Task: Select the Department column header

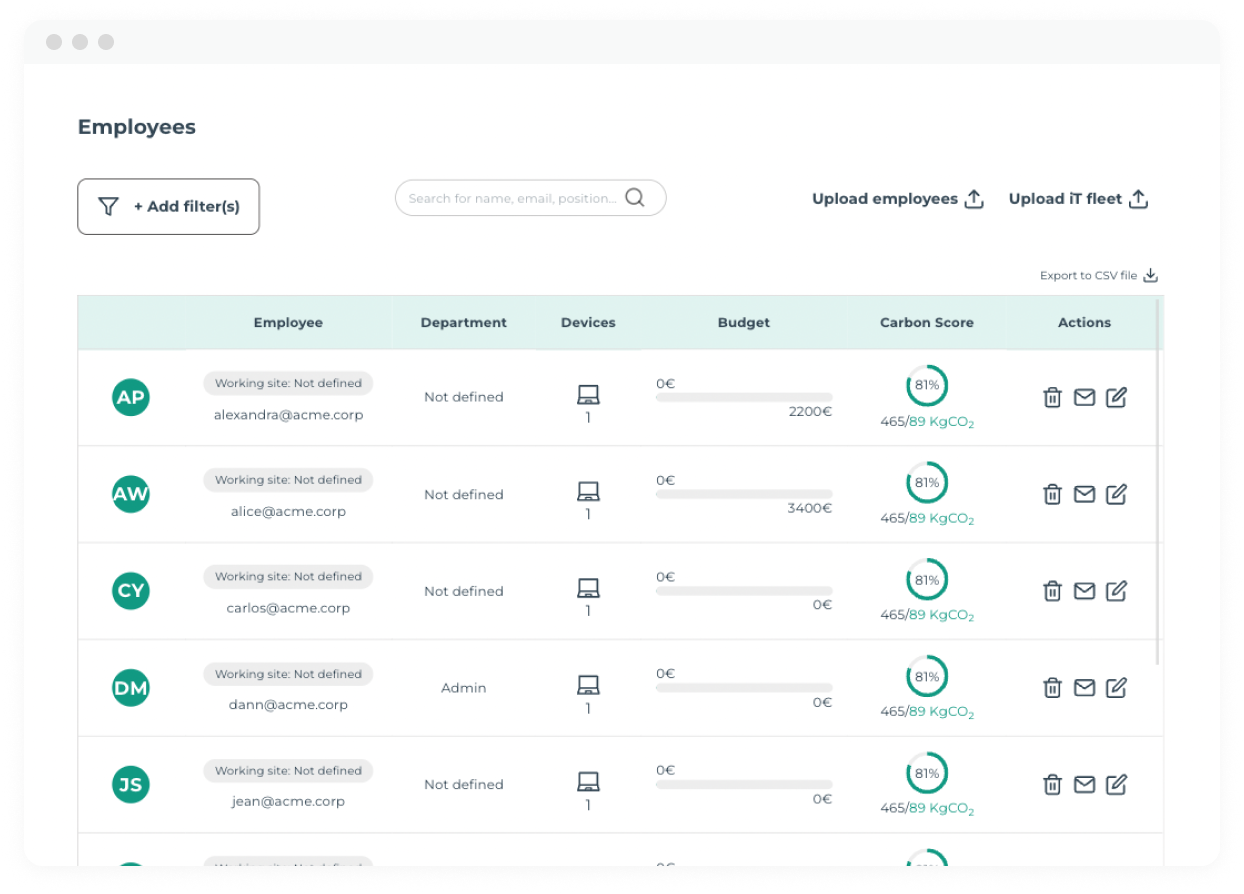Action: 463,322
